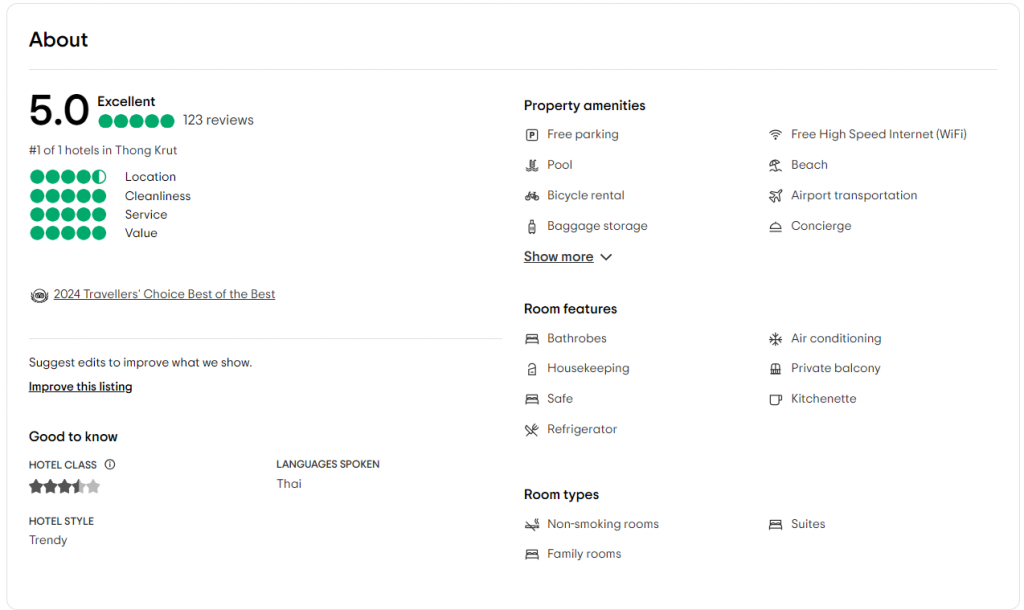
Task: Click the Beach umbrella icon
Action: pos(775,165)
